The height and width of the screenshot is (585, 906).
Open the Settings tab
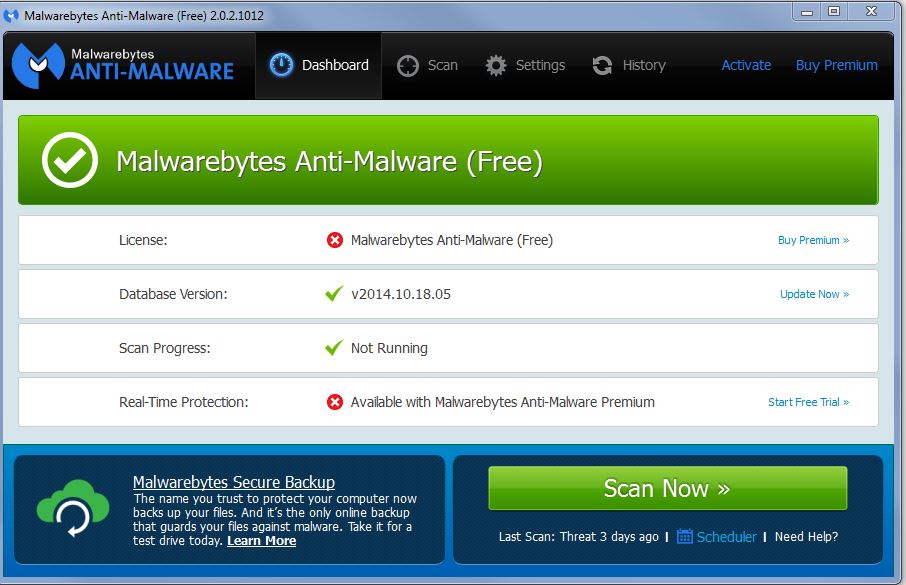coord(525,65)
